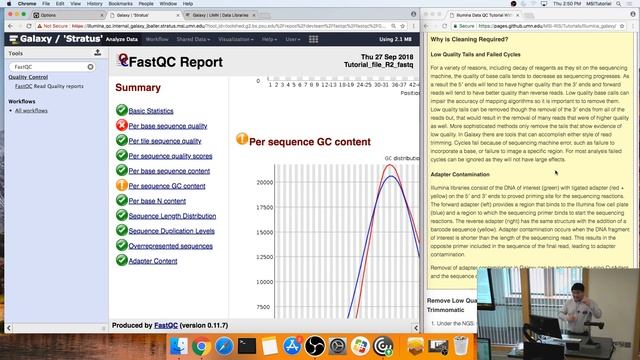Image resolution: width=640 pixels, height=360 pixels.
Task: Open Per base N content link
Action: coord(157,201)
